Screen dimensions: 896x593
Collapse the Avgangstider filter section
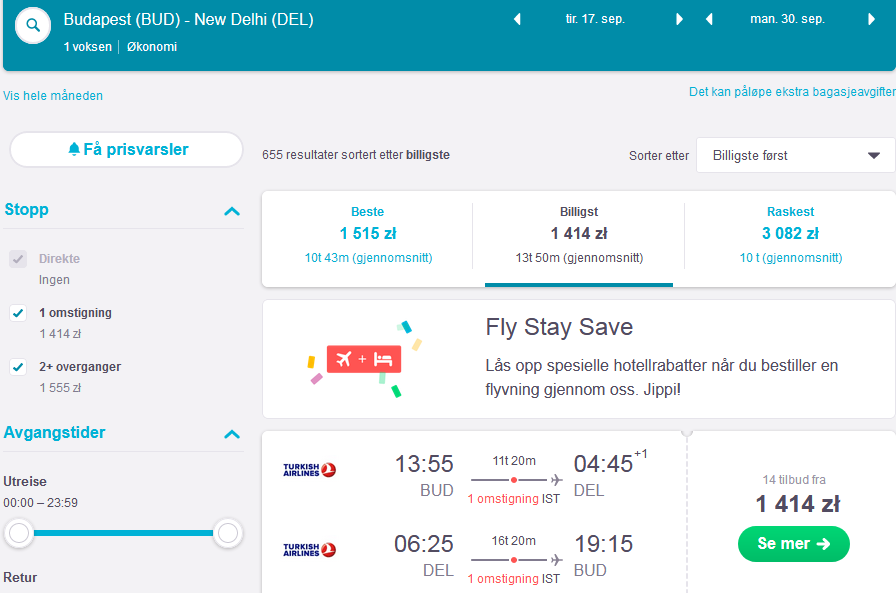232,434
